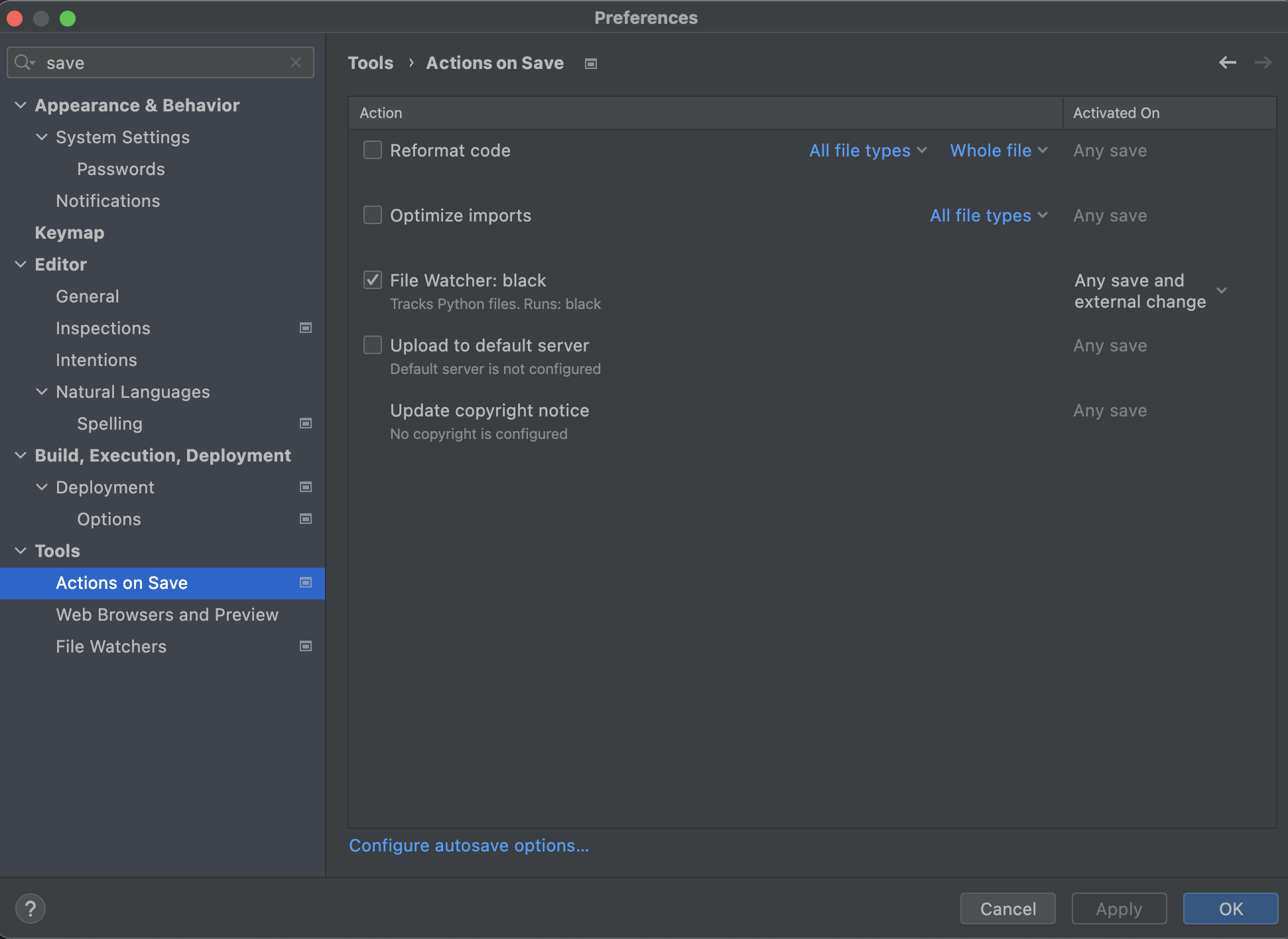Uncheck File Watcher: black checkbox
This screenshot has height=939, width=1288.
(373, 280)
